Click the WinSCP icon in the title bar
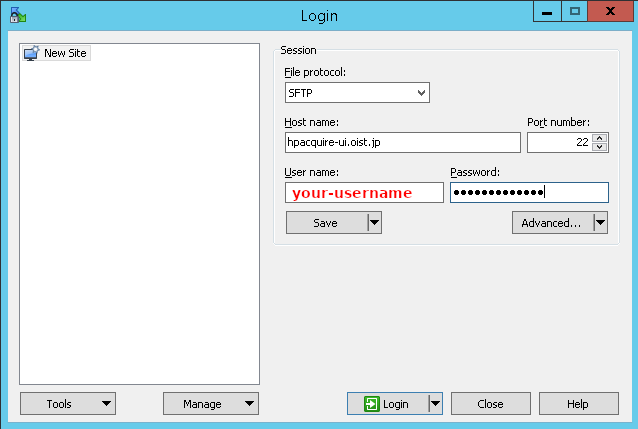This screenshot has height=429, width=638. pyautogui.click(x=16, y=15)
